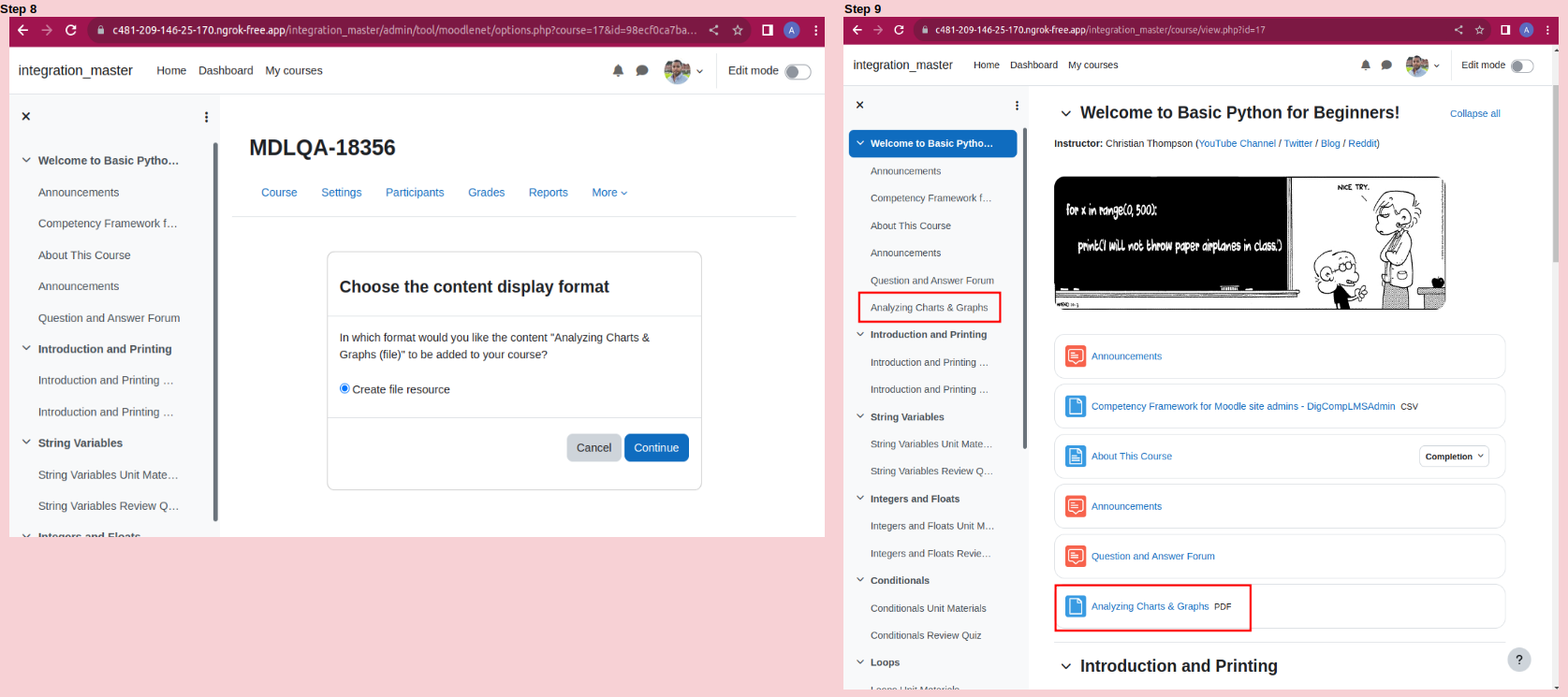Reload the page in Step 9 browser
This screenshot has height=697, width=1568.
(899, 30)
